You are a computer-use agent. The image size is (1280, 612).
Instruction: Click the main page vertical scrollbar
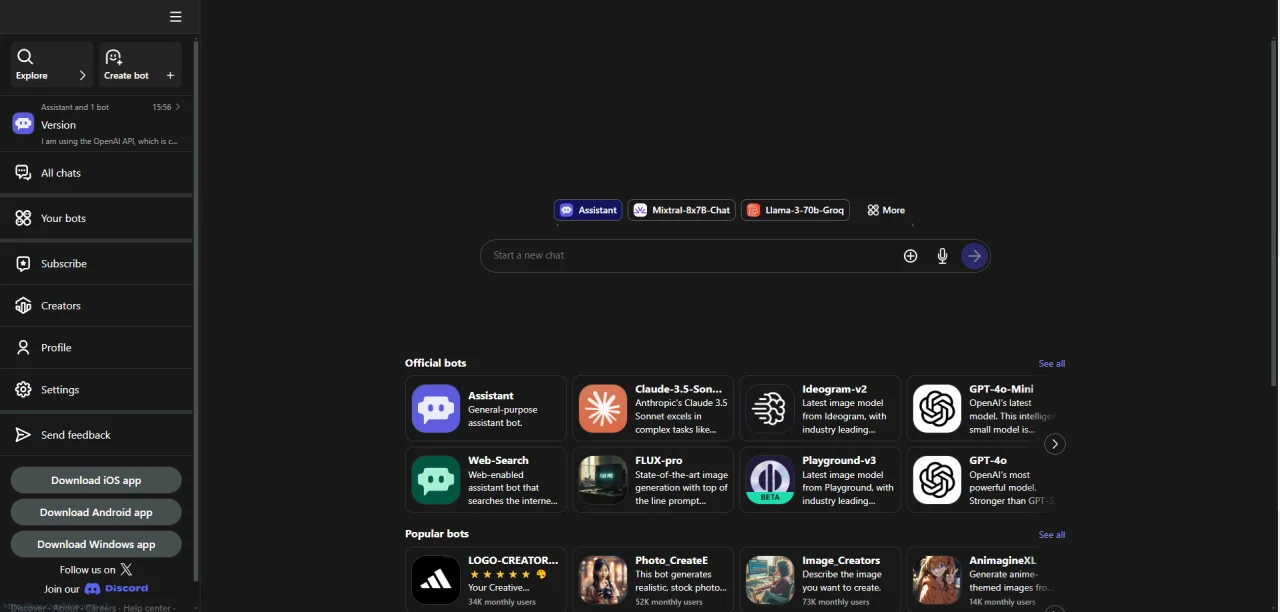tap(1274, 212)
